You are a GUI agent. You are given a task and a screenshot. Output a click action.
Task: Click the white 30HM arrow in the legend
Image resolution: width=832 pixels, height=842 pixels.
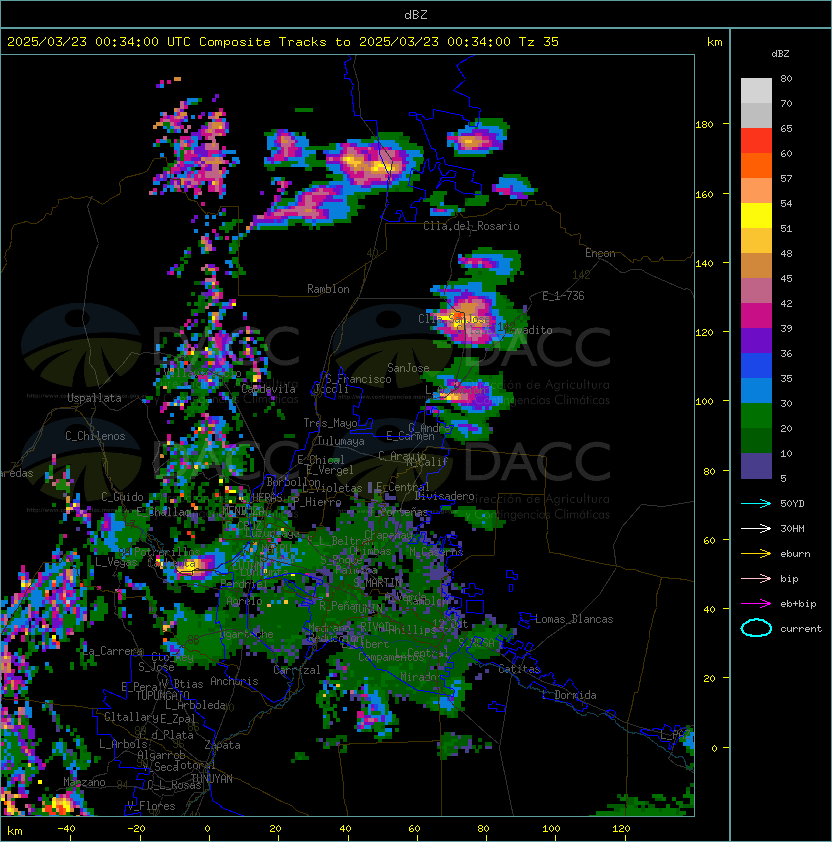pyautogui.click(x=756, y=529)
